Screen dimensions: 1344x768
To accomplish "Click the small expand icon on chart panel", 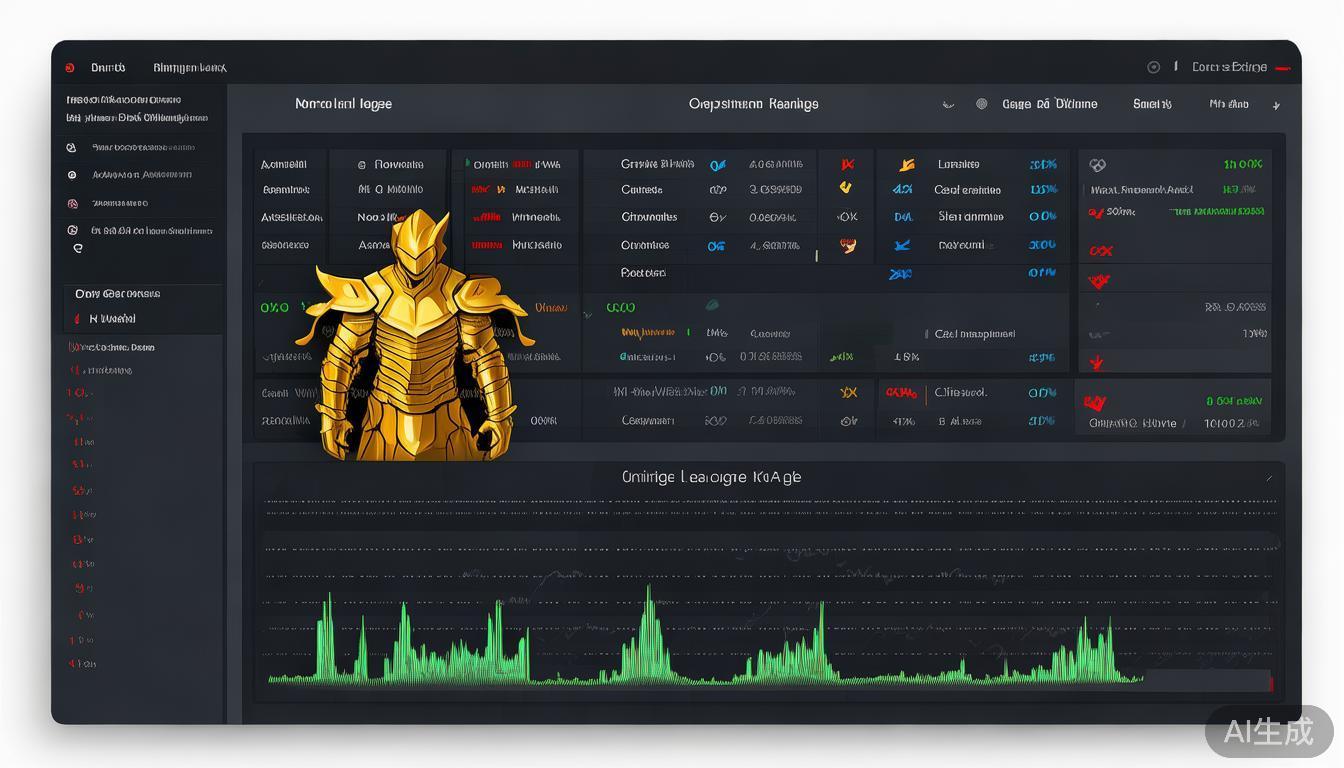I will (x=1270, y=477).
